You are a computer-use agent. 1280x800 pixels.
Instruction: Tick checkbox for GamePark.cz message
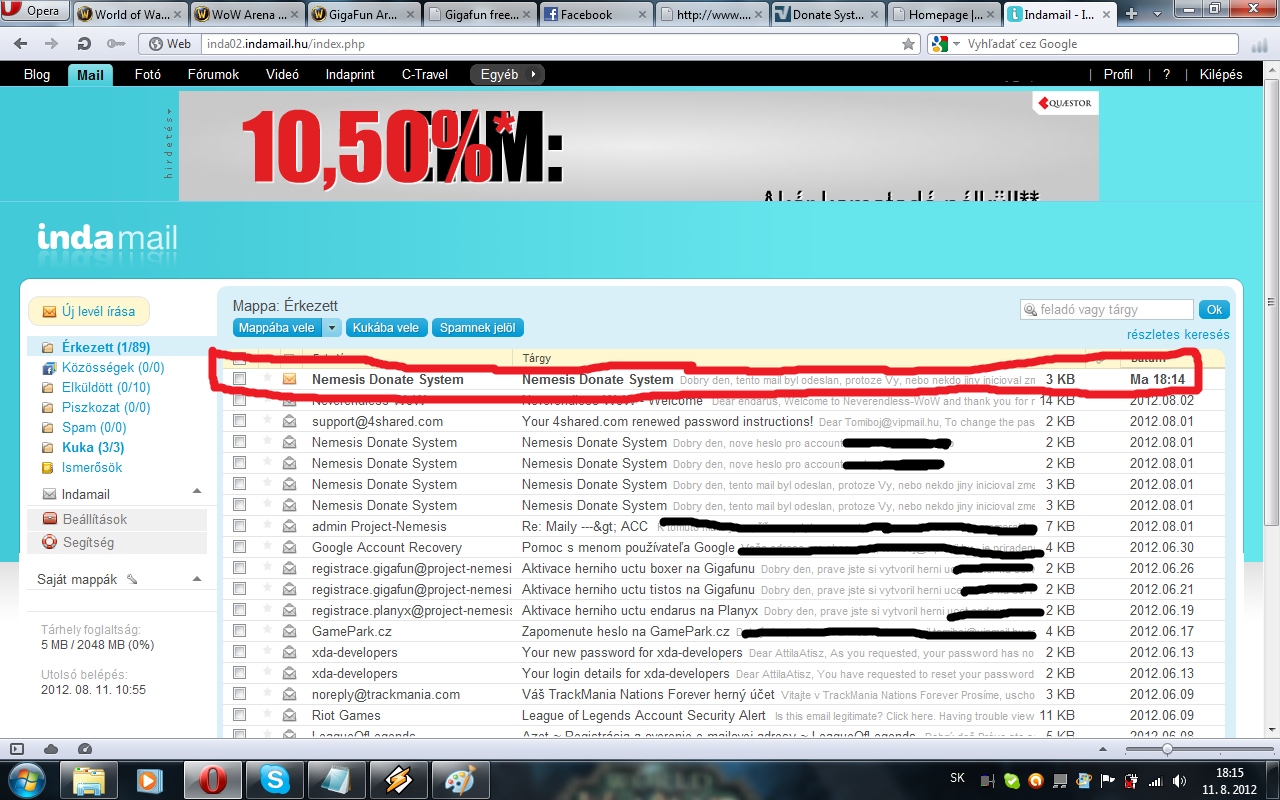(239, 631)
